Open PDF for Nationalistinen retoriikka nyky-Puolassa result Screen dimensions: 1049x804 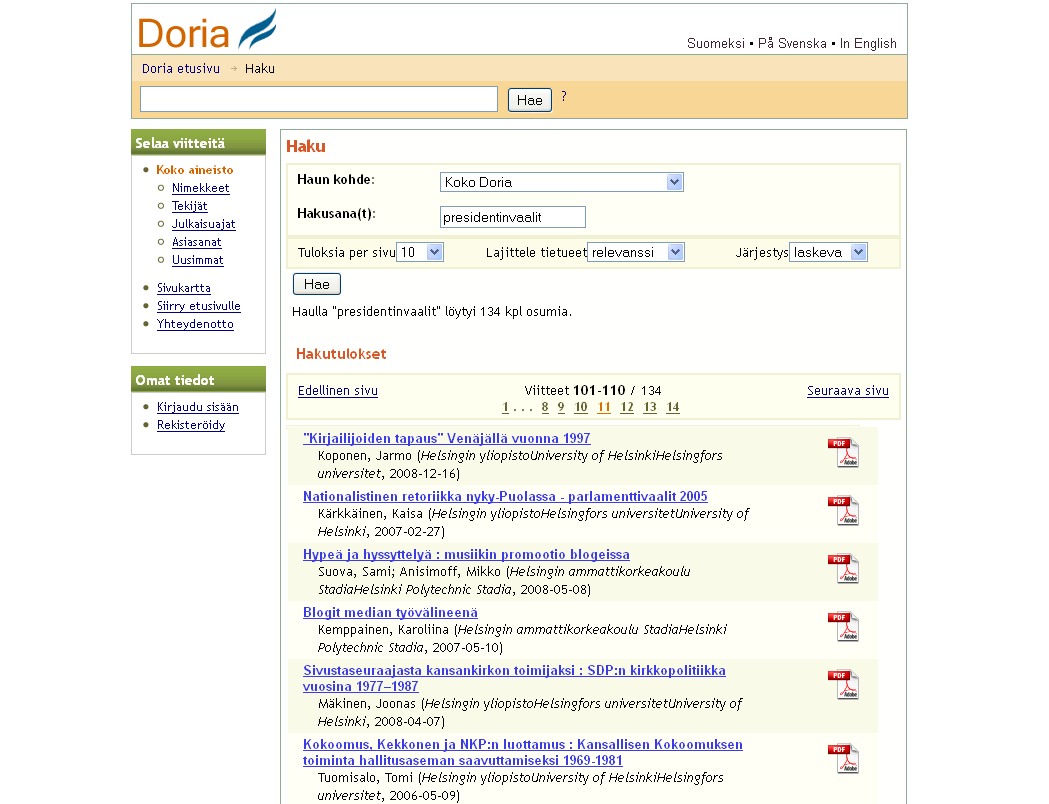[x=843, y=511]
